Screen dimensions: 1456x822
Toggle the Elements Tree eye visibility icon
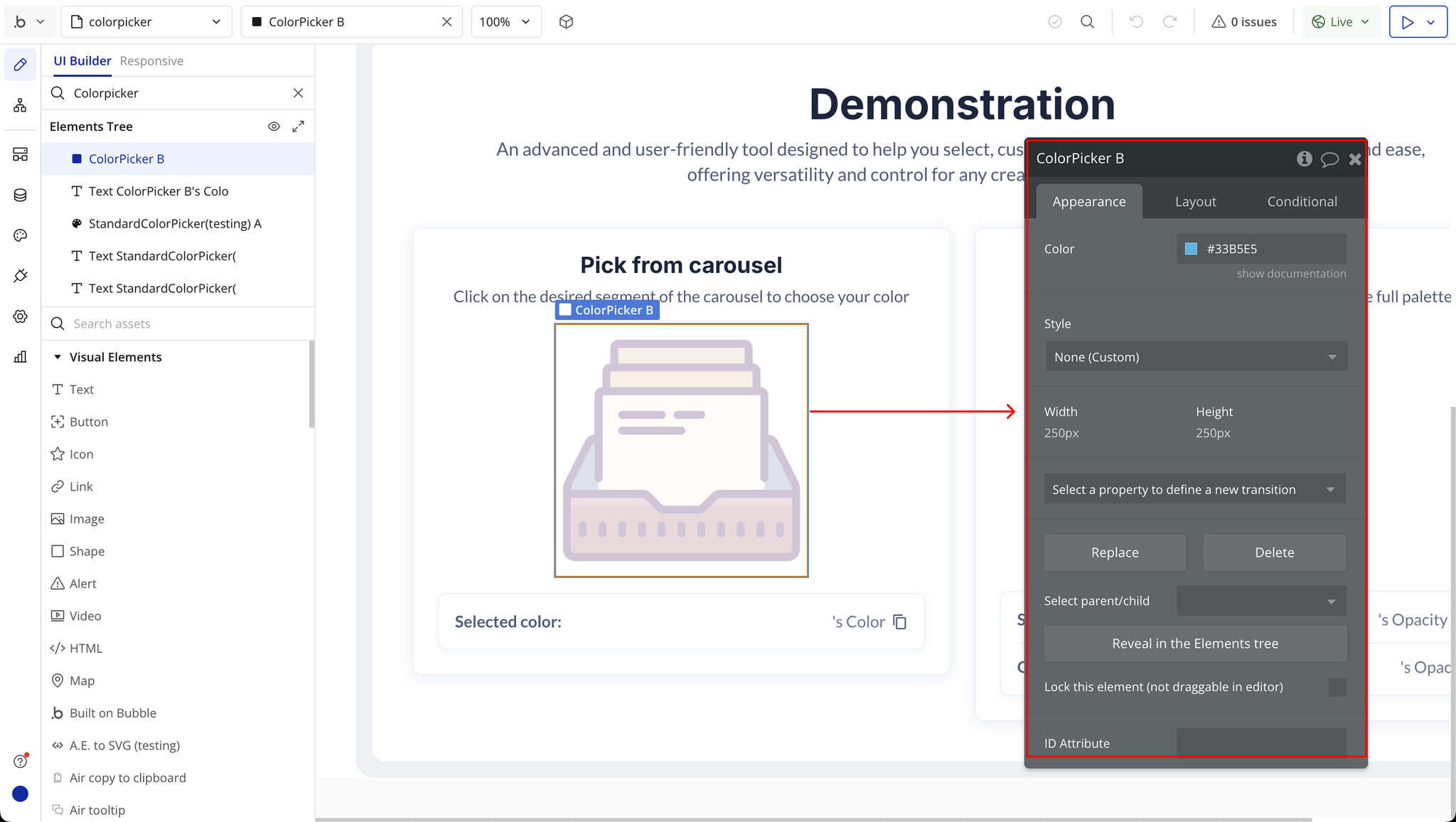coord(274,127)
